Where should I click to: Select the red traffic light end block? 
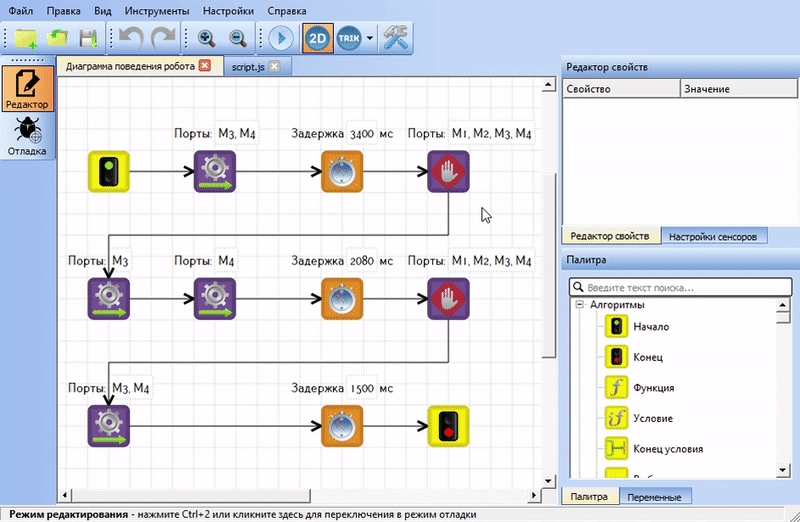[447, 424]
